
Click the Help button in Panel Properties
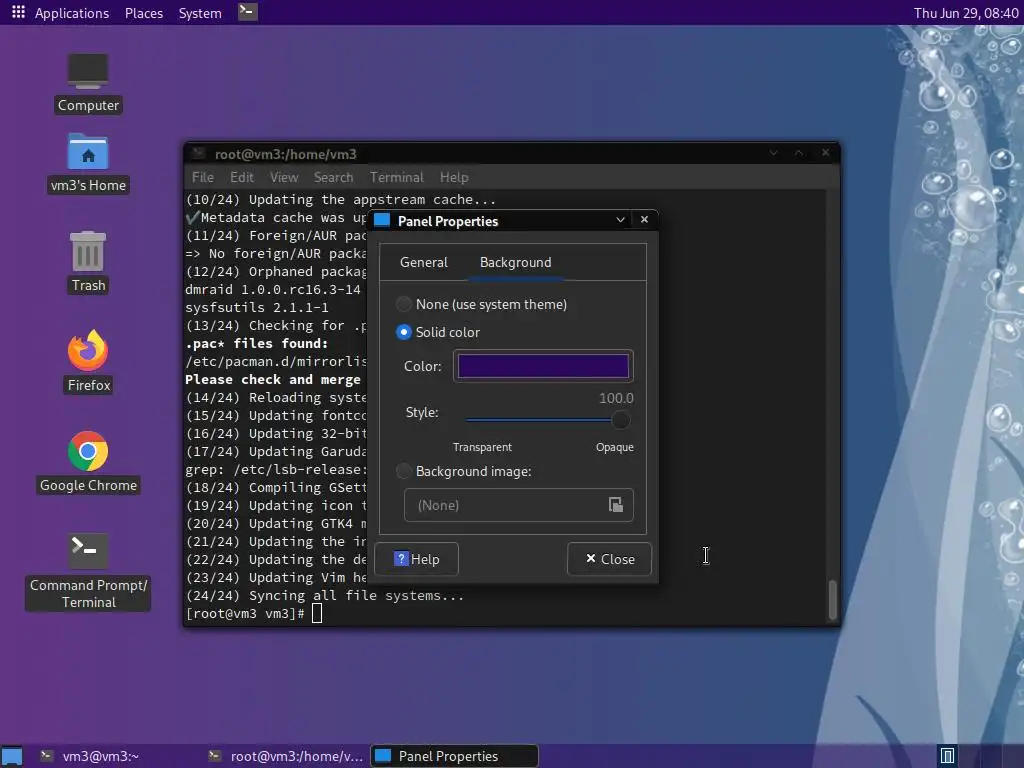pos(416,559)
